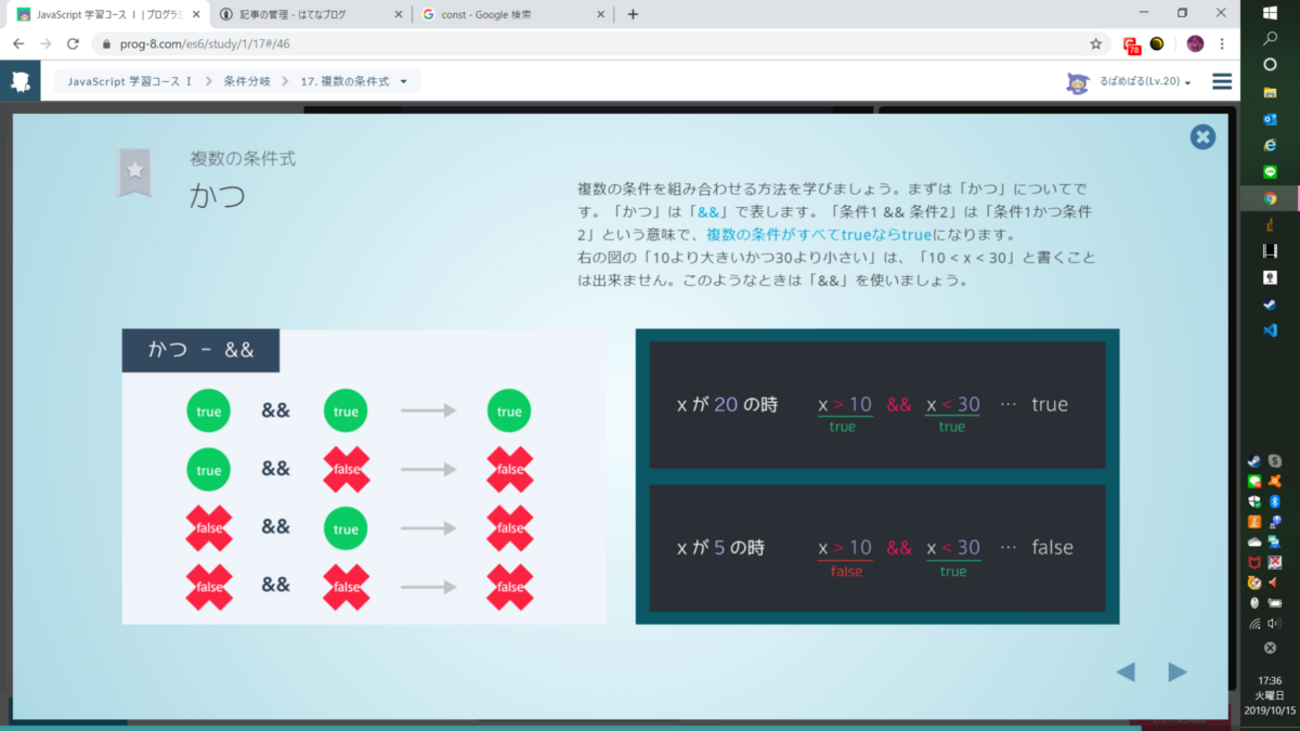Reload the current page
1300x731 pixels.
(x=73, y=44)
